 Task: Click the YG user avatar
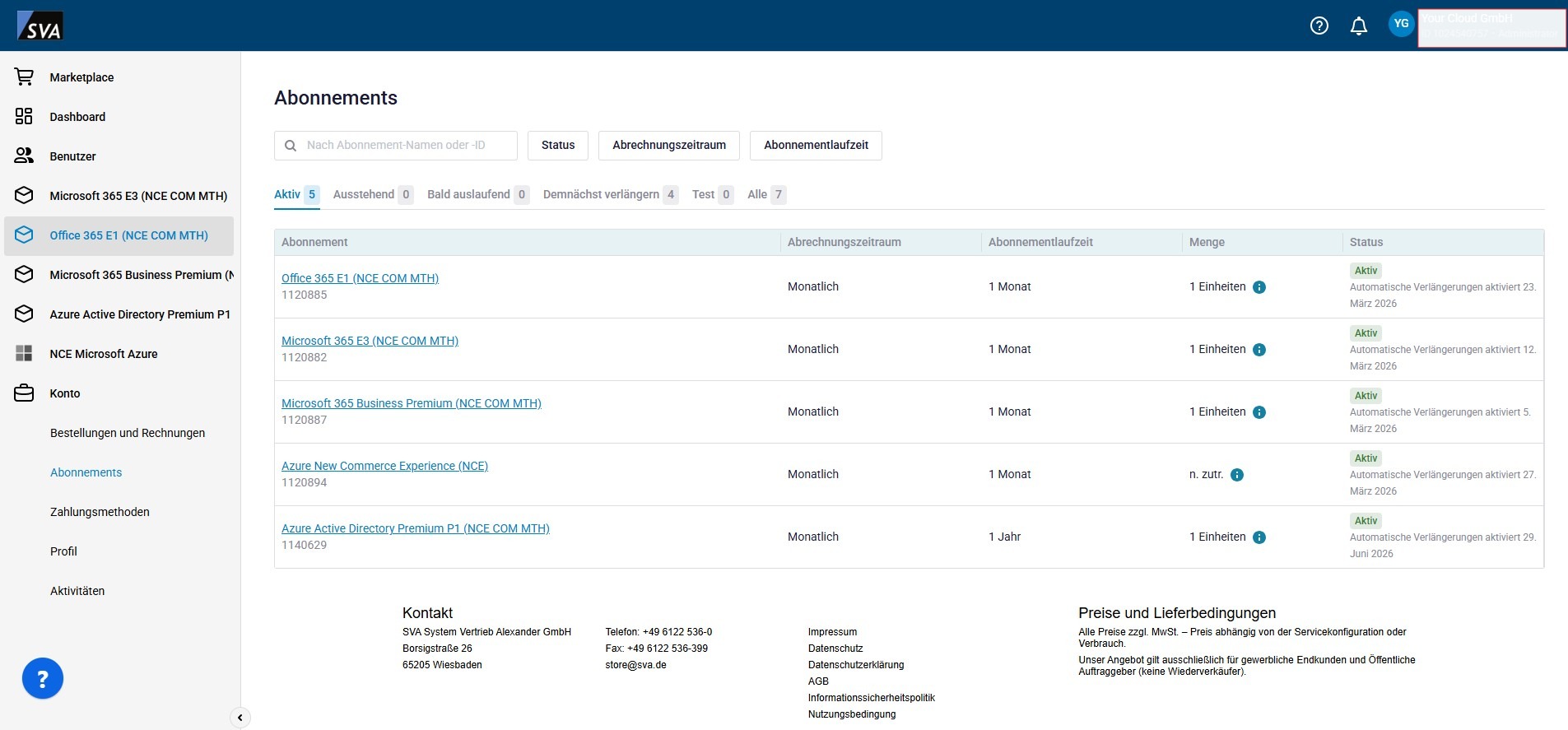pos(1401,24)
